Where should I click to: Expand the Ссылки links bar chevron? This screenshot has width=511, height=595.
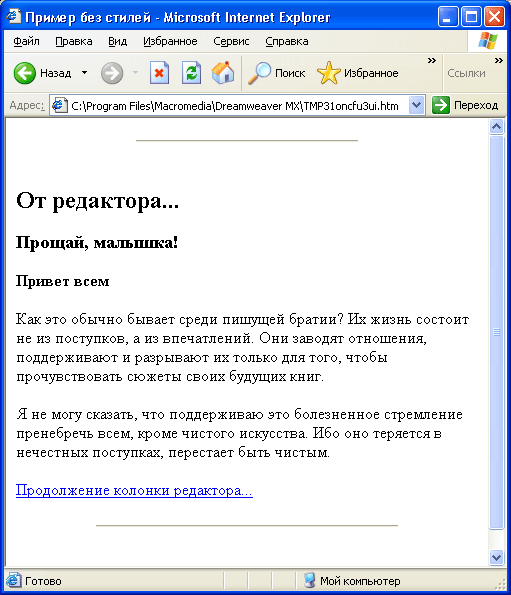click(498, 60)
